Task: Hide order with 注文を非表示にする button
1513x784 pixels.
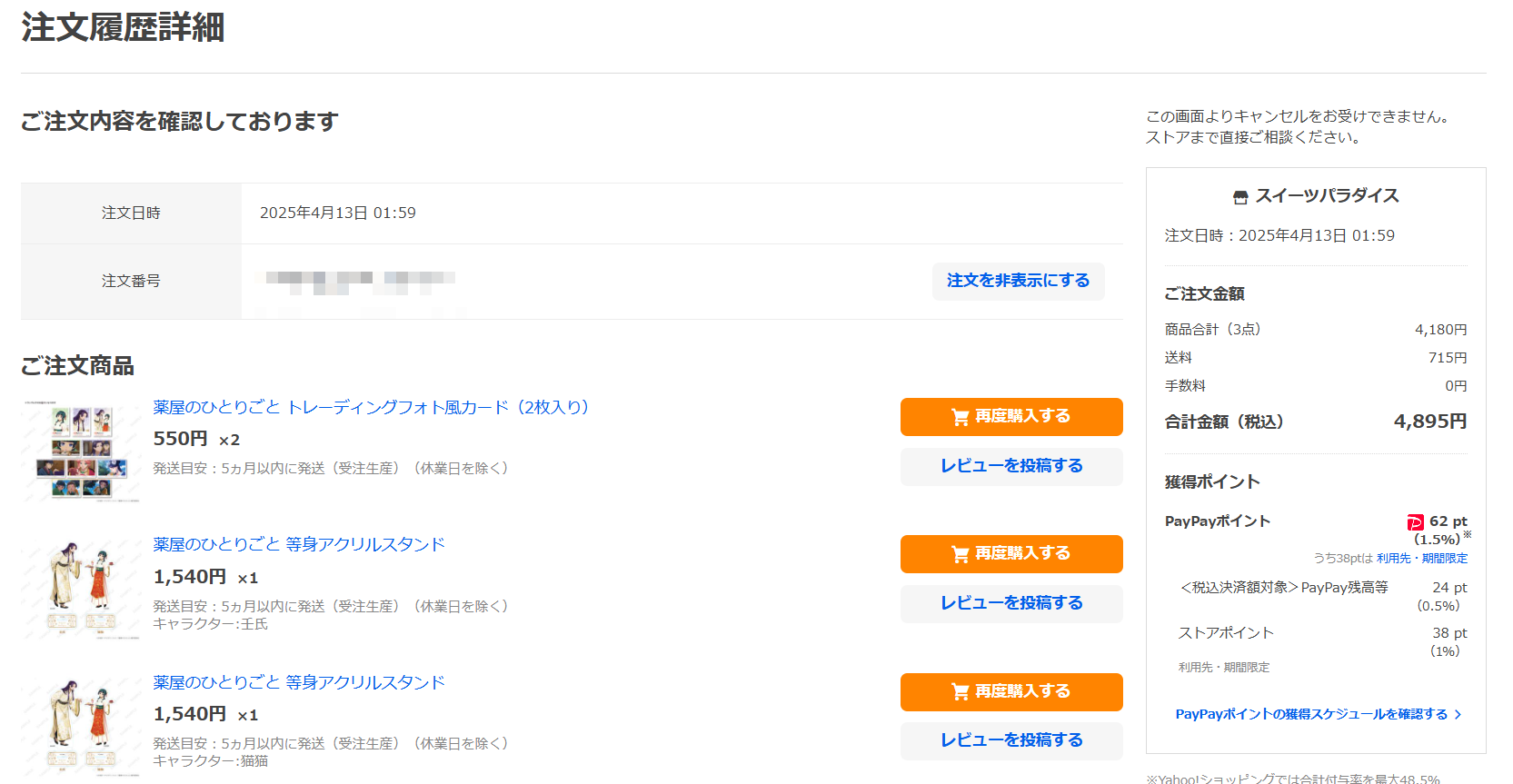Action: [x=1019, y=281]
